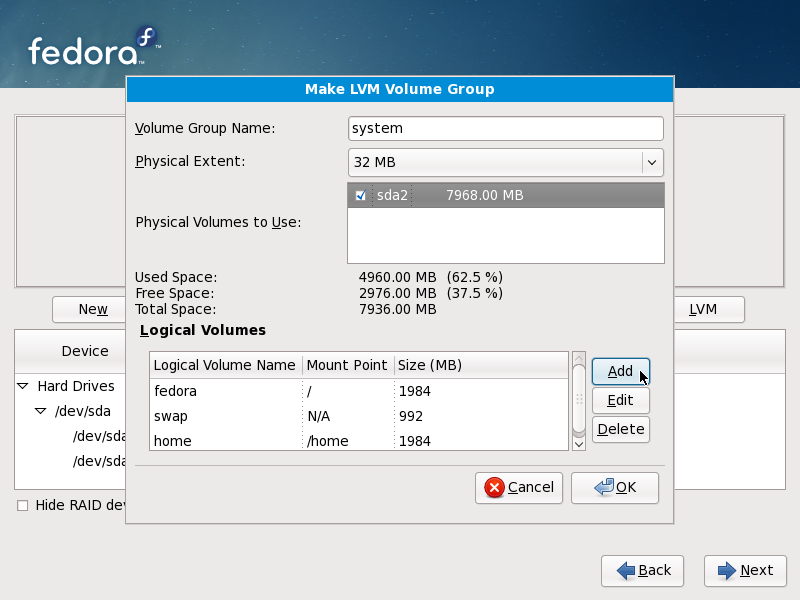The image size is (800, 600).
Task: Select the /dev/sda tree item
Action: [x=83, y=411]
